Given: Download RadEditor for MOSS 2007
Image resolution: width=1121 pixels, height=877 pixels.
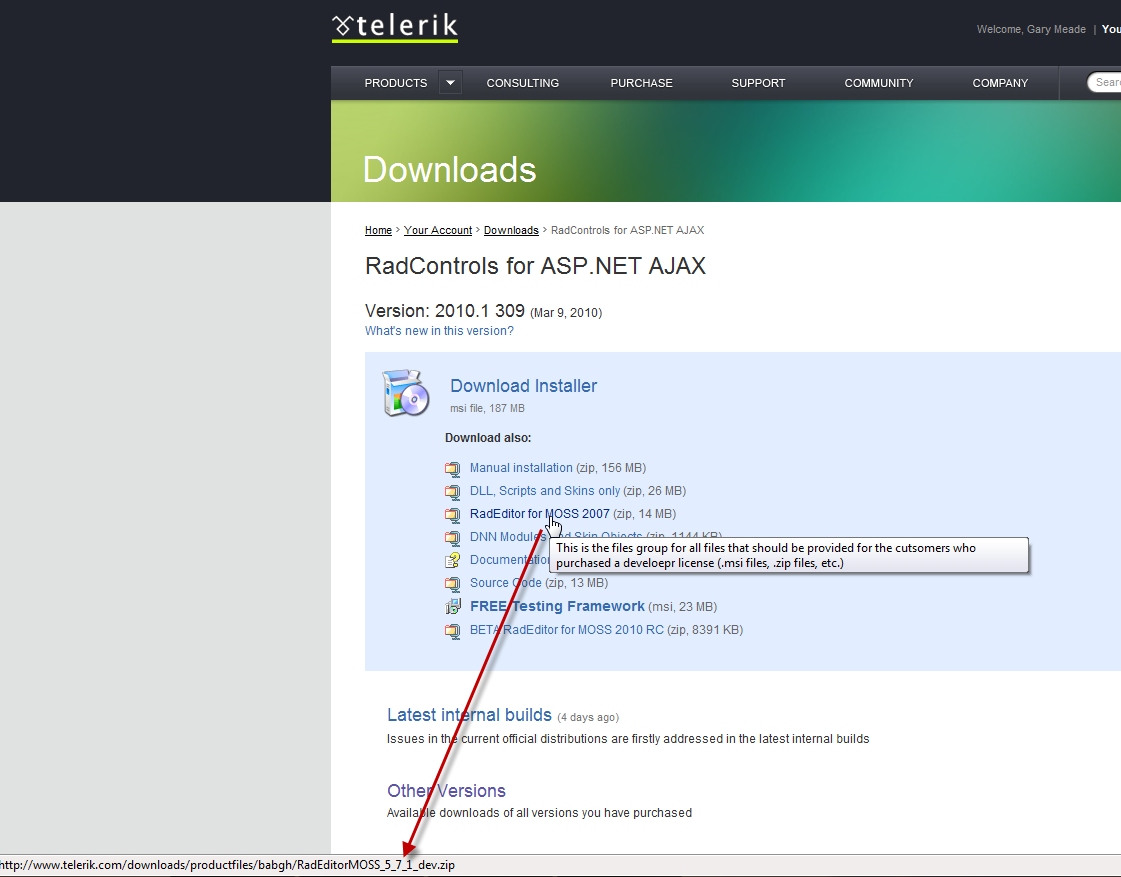Looking at the screenshot, I should [x=540, y=513].
